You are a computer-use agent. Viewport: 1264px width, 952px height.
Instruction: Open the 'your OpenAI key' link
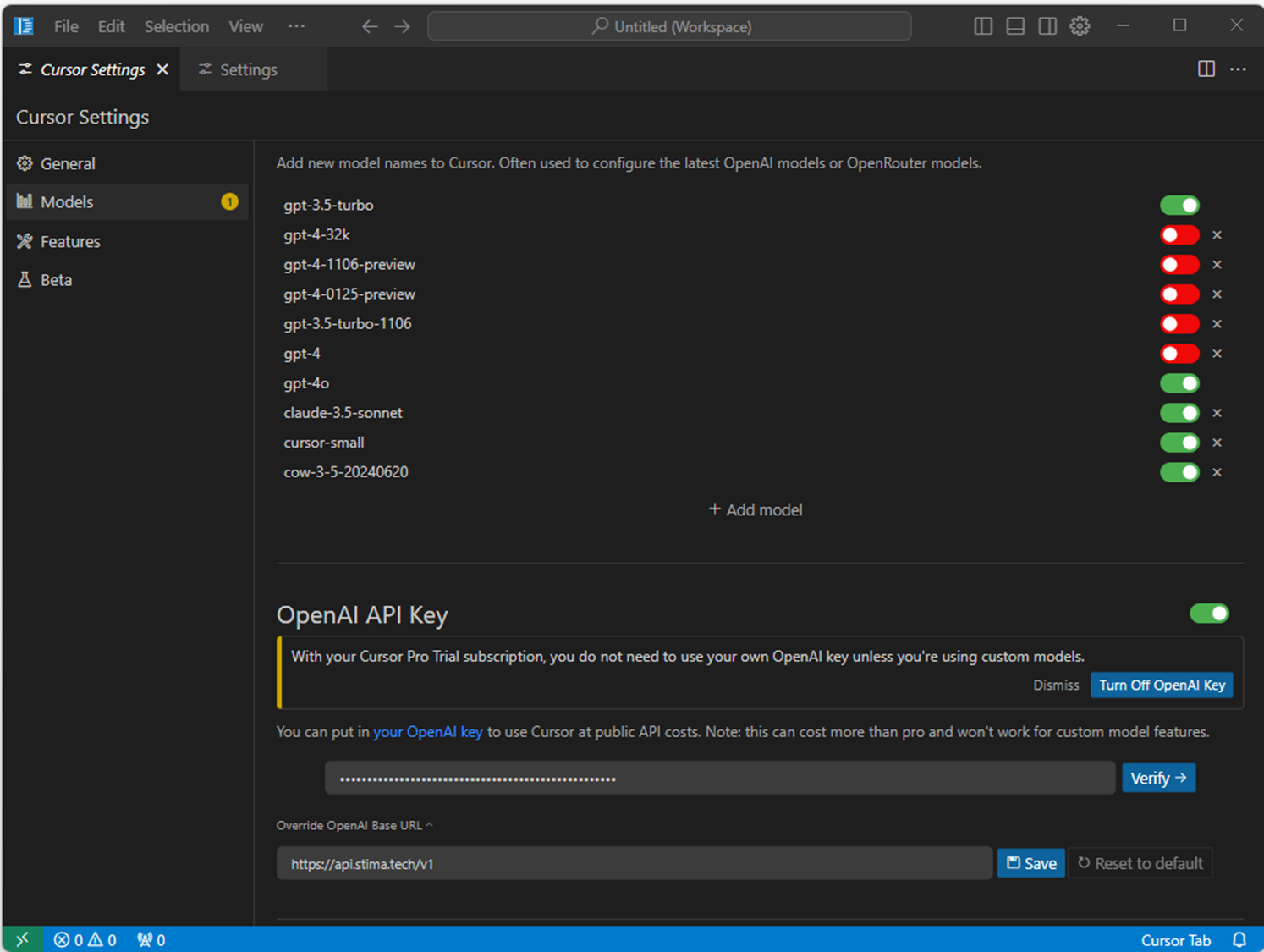[427, 732]
